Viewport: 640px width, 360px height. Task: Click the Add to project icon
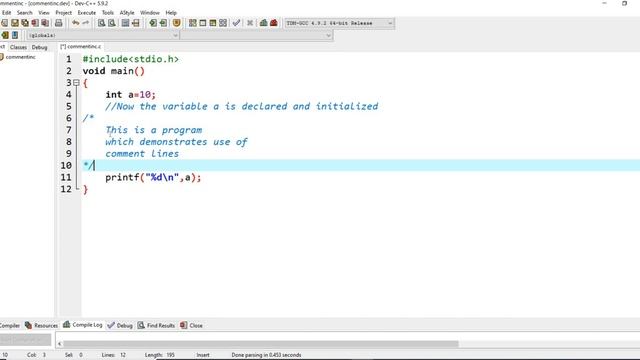153,23
